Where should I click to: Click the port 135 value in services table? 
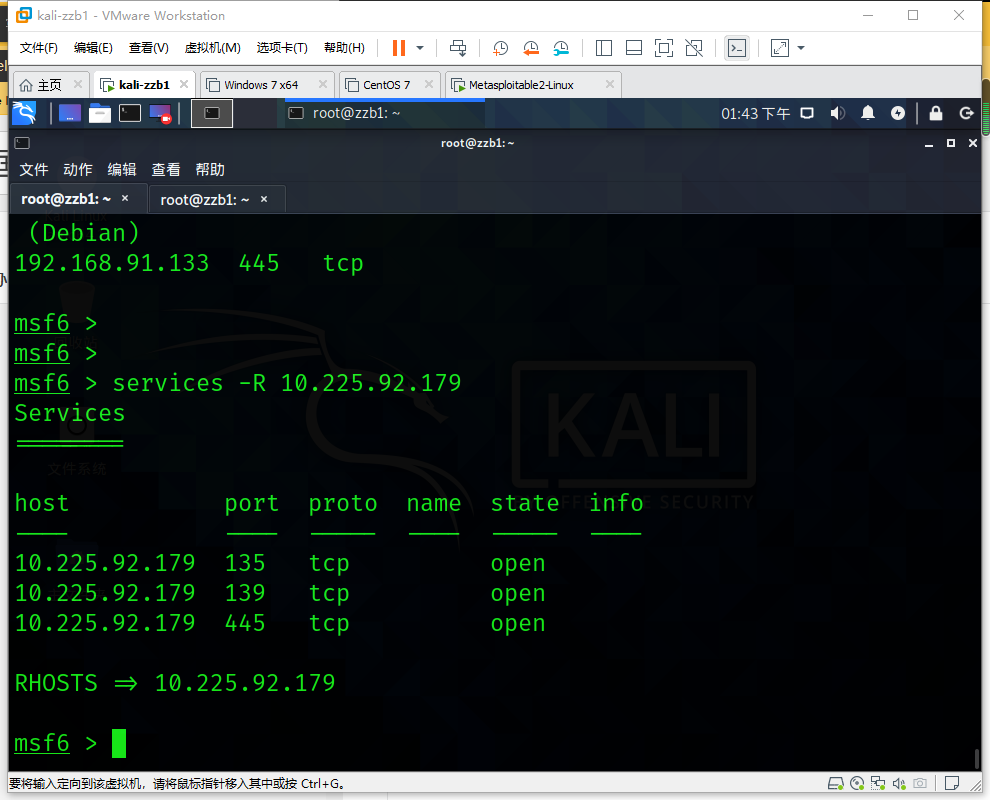pos(245,563)
